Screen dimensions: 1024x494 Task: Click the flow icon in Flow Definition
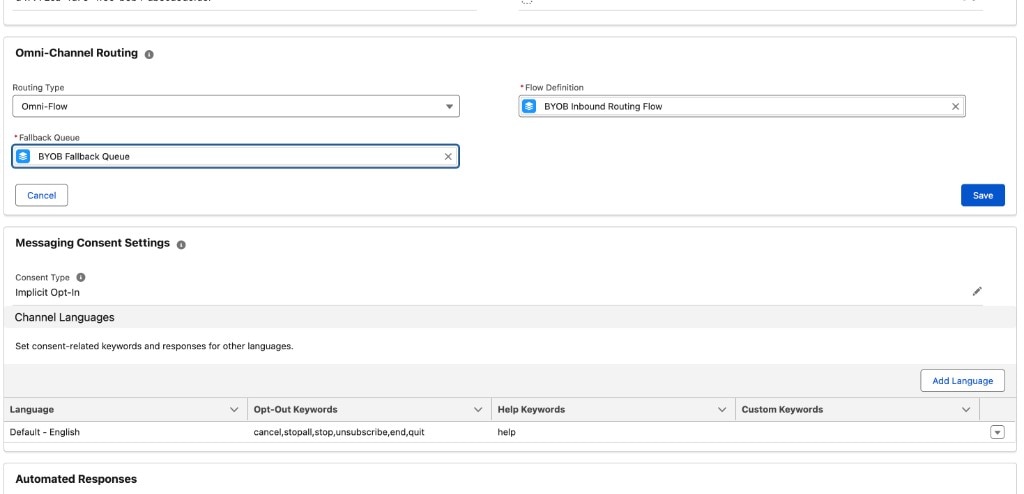pos(530,107)
